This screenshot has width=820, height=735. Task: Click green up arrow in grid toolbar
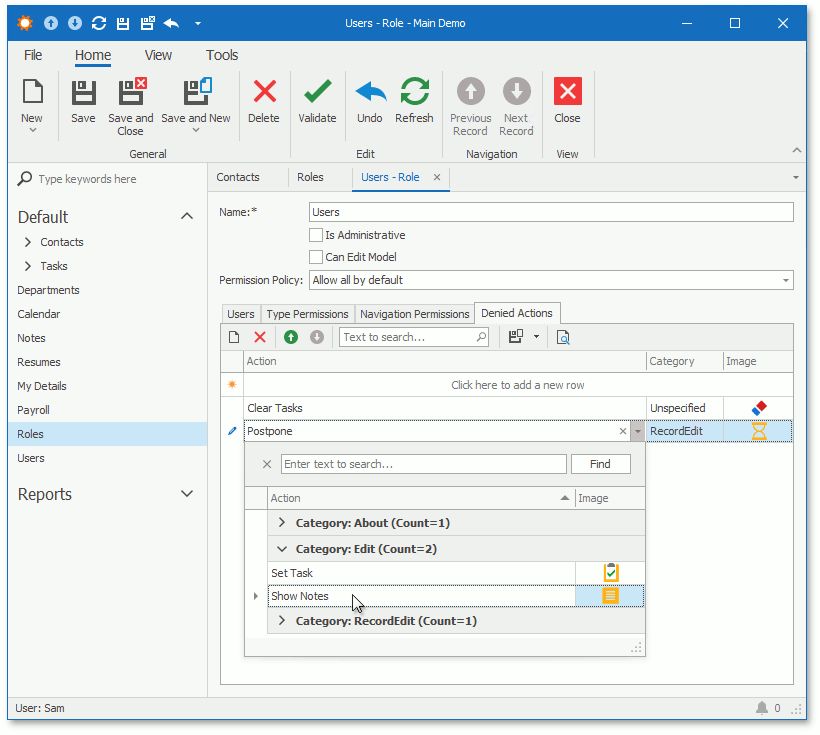coord(291,338)
